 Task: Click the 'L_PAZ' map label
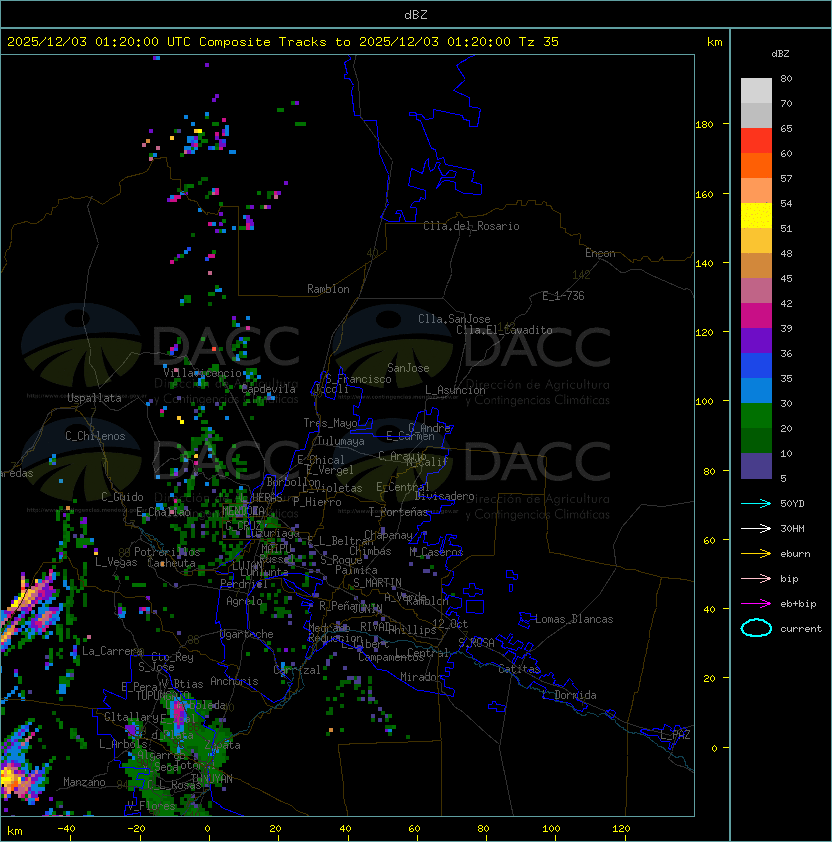tap(675, 735)
